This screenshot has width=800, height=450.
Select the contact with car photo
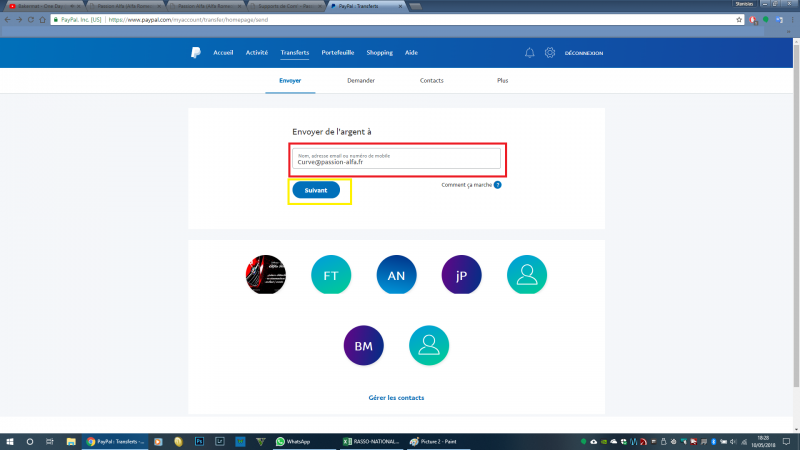266,274
